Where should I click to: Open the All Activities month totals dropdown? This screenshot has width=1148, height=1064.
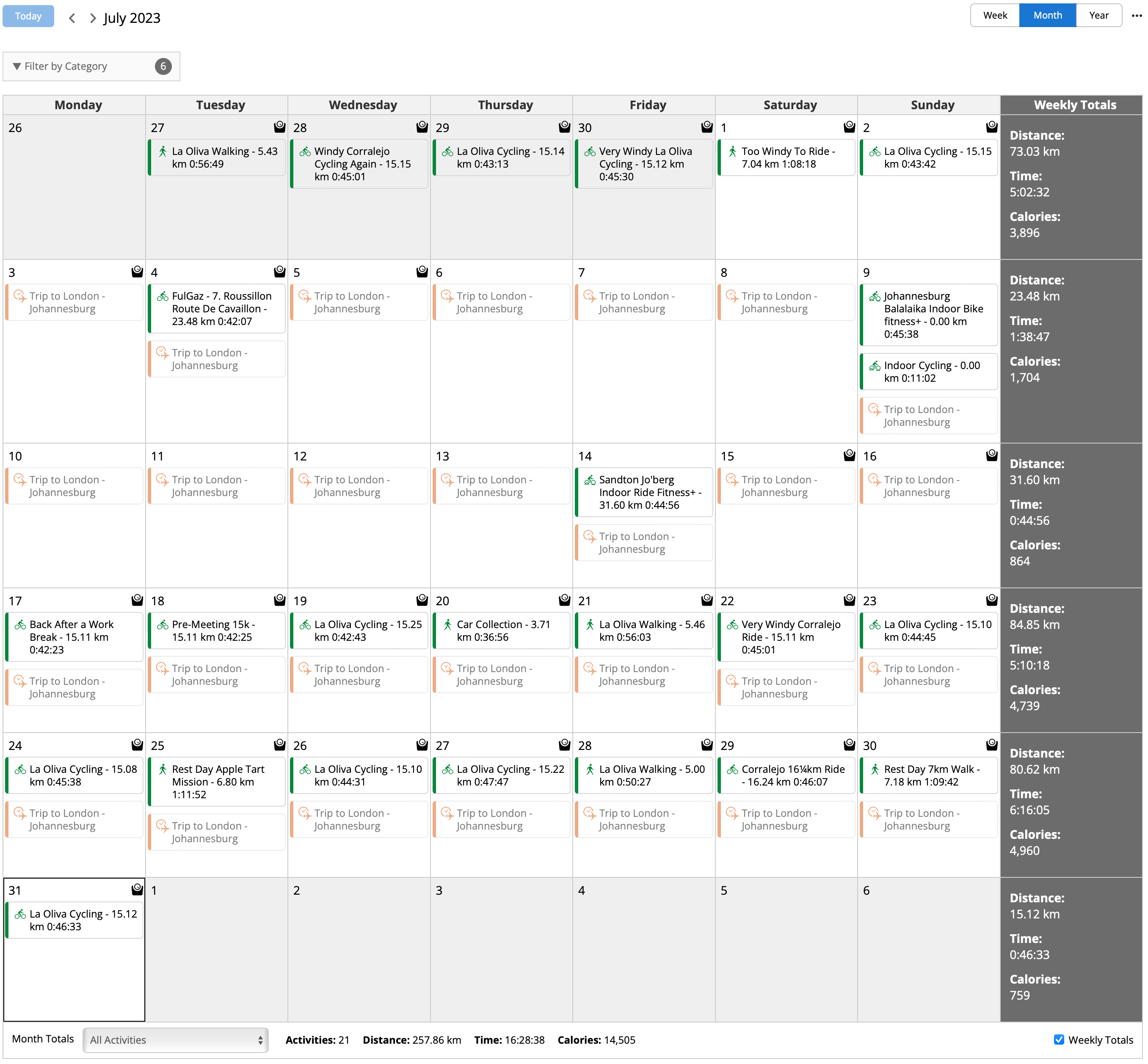tap(176, 1040)
